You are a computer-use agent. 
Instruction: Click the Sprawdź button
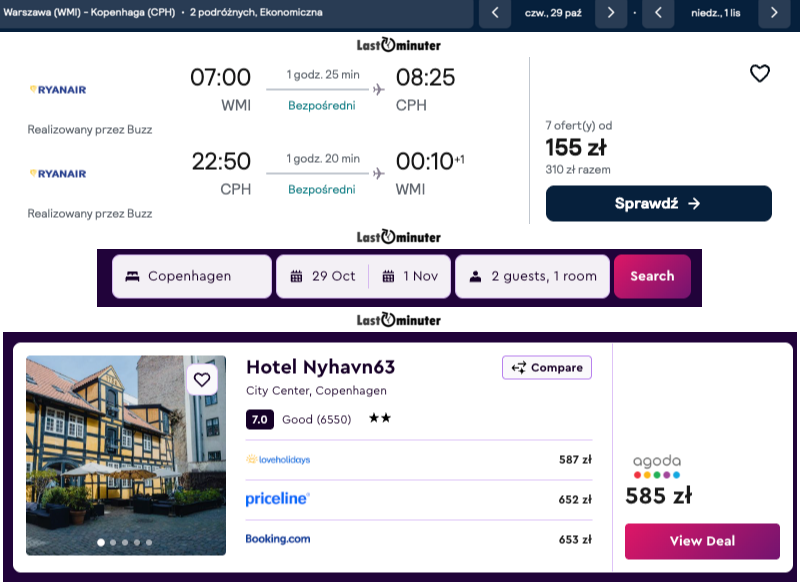658,204
